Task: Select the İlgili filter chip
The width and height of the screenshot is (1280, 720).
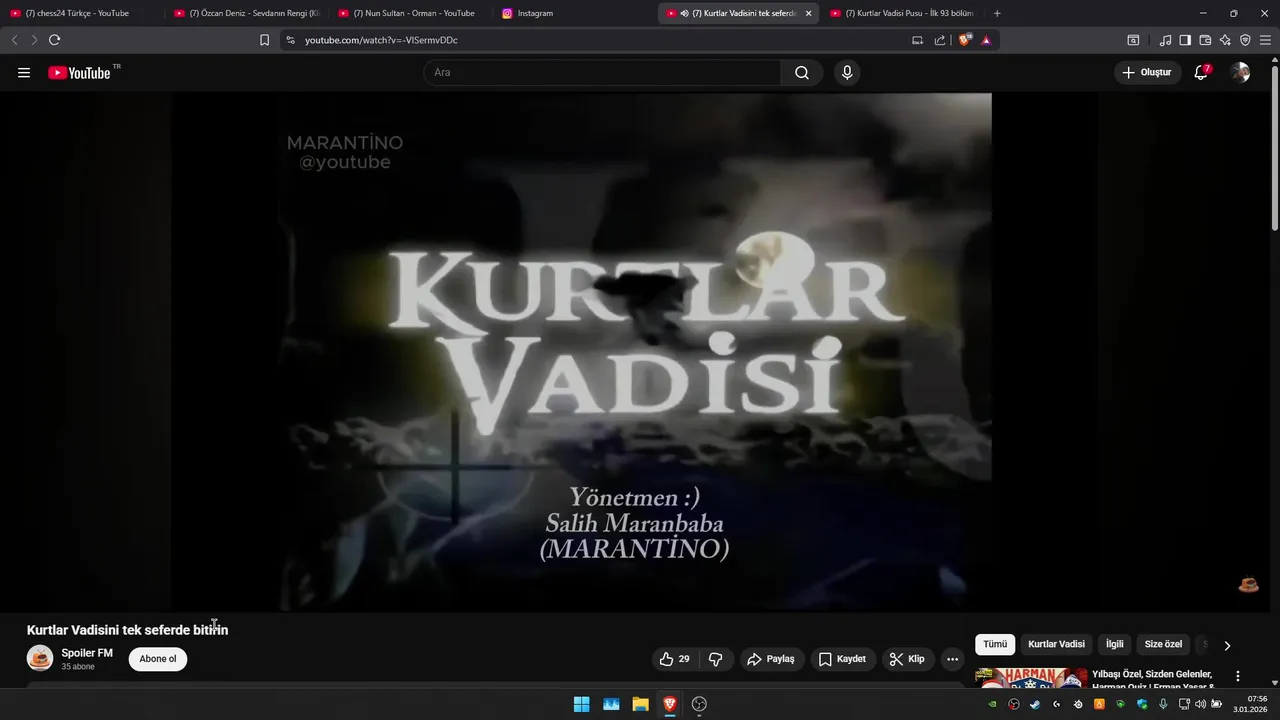Action: 1115,645
